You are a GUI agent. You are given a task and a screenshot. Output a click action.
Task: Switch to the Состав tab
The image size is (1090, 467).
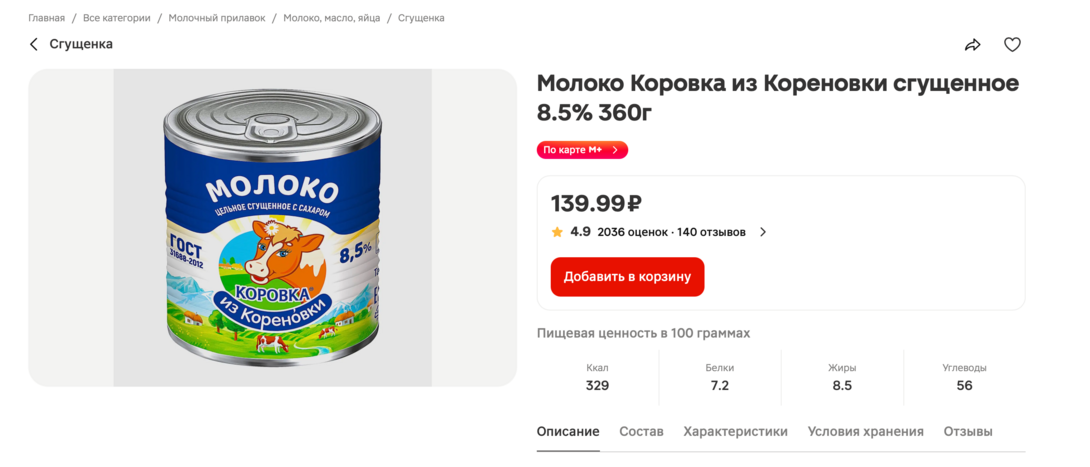641,432
